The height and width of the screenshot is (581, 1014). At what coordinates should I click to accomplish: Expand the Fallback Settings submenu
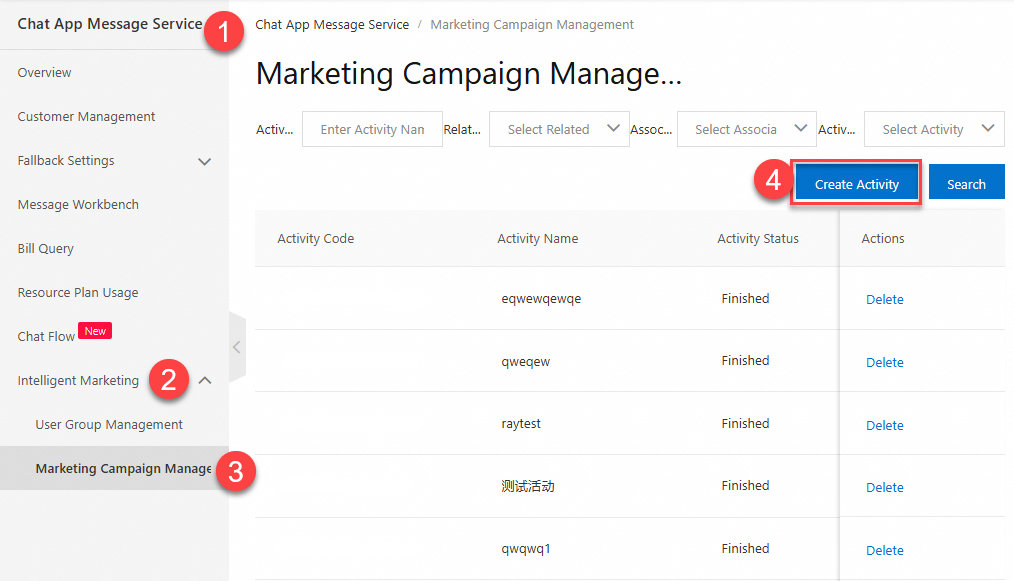(x=205, y=161)
